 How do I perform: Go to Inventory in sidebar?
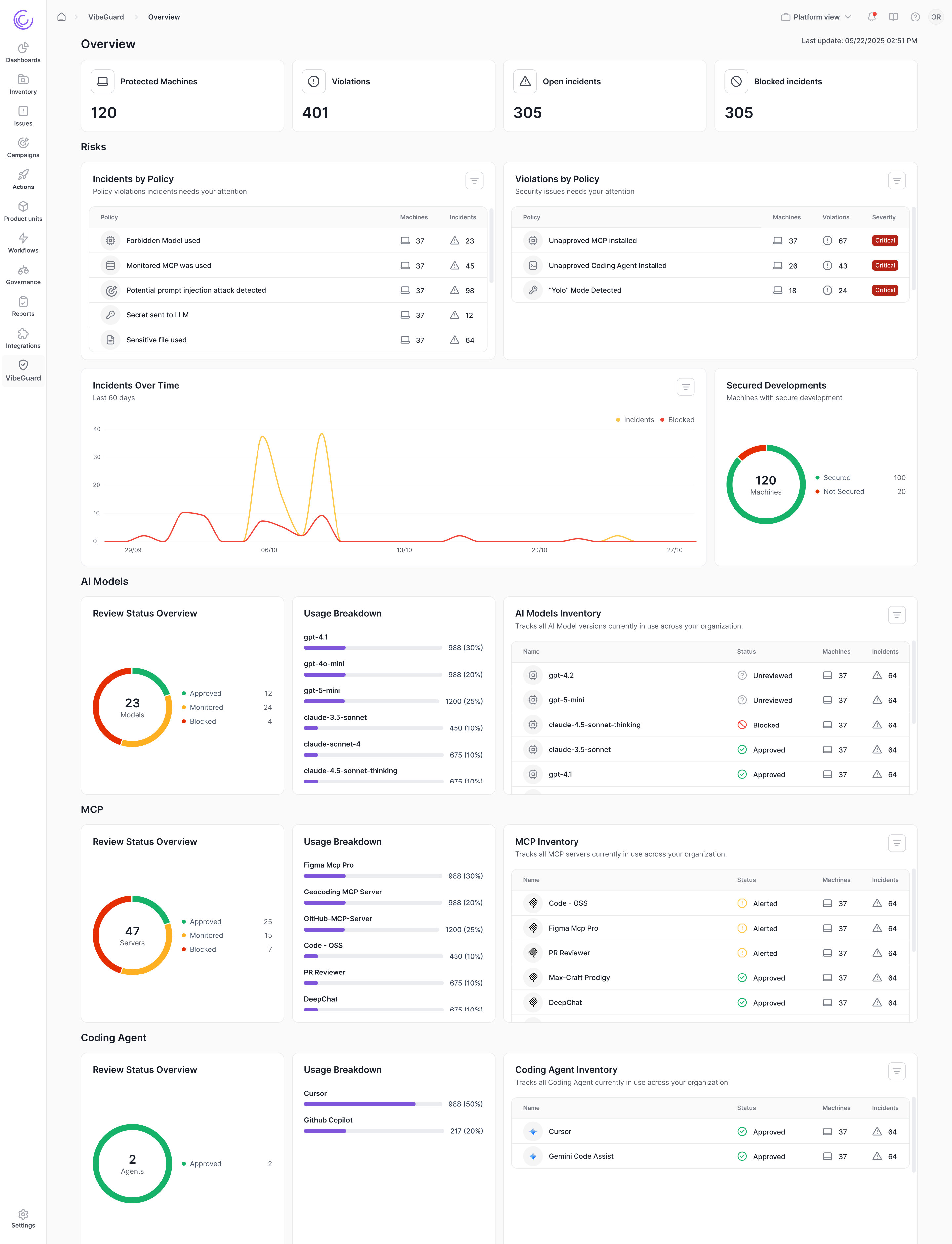23,84
